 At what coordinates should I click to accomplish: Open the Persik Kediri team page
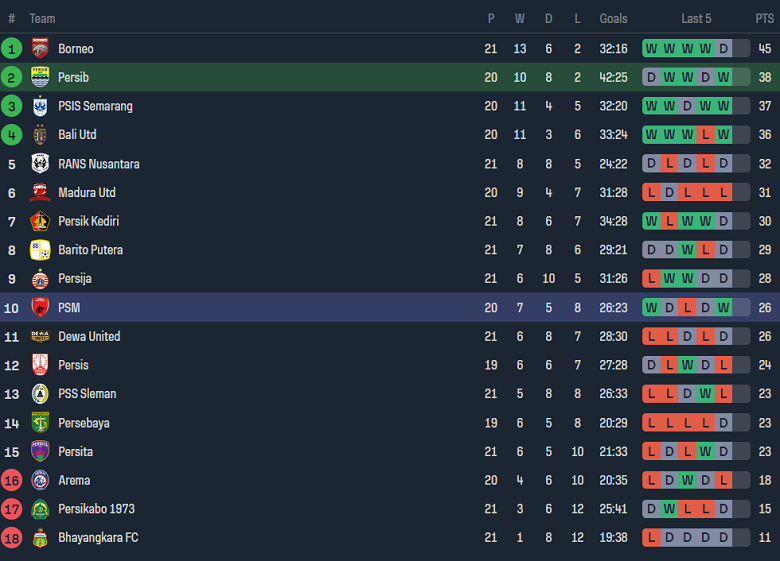pyautogui.click(x=89, y=221)
